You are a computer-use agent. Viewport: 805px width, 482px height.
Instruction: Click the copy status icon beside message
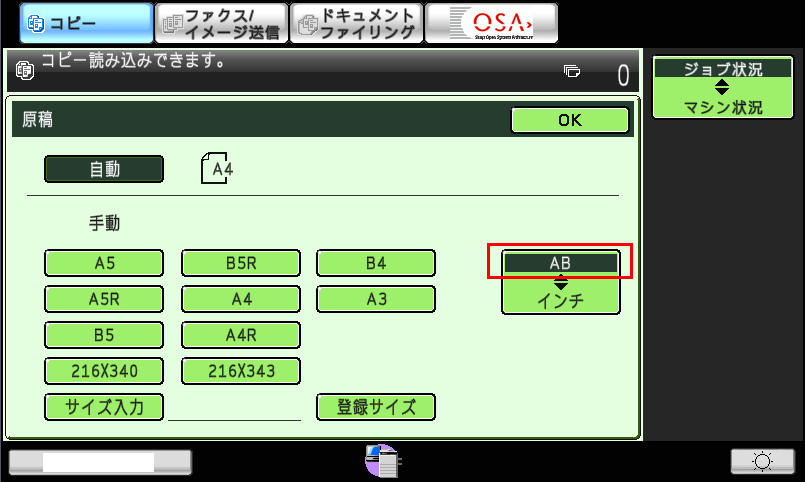click(x=26, y=69)
